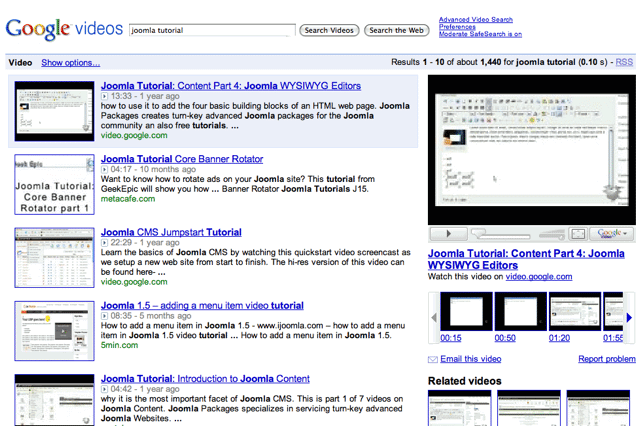Click the Video label in the results bar
This screenshot has height=426, width=640.
(20, 62)
